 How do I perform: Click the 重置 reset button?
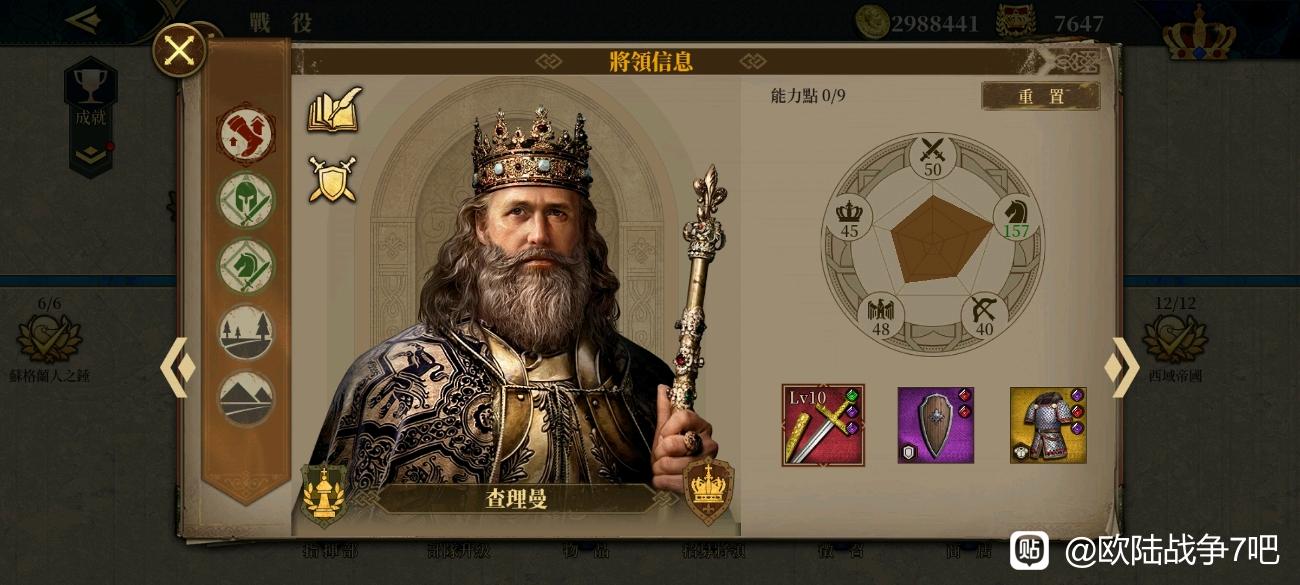[x=1040, y=96]
